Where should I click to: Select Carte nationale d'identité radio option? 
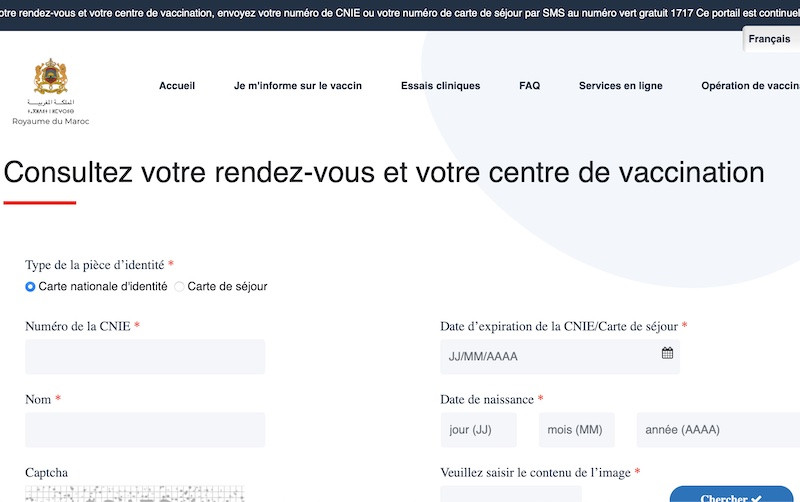click(x=30, y=286)
